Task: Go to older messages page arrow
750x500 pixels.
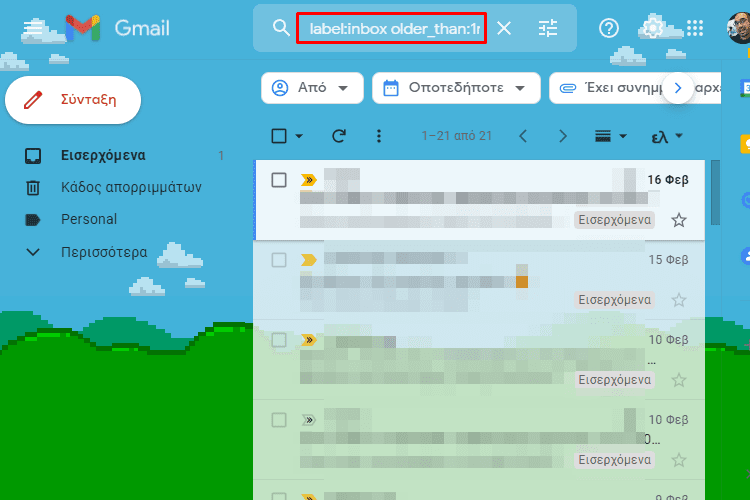Action: click(x=562, y=136)
